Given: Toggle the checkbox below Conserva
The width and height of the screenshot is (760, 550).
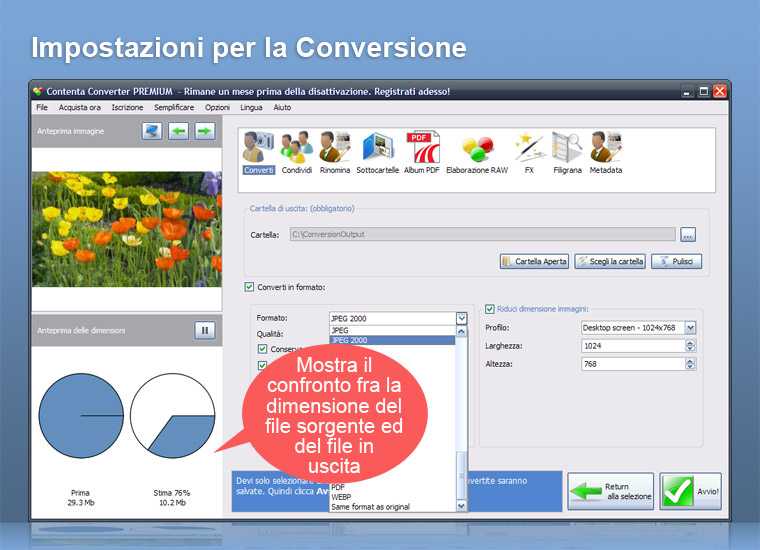Looking at the screenshot, I should point(262,365).
